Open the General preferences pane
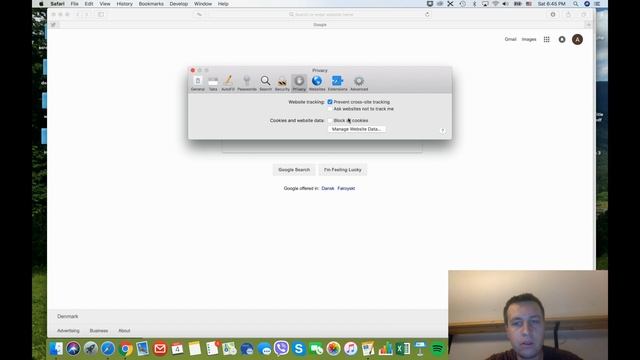640x360 pixels. pos(198,83)
